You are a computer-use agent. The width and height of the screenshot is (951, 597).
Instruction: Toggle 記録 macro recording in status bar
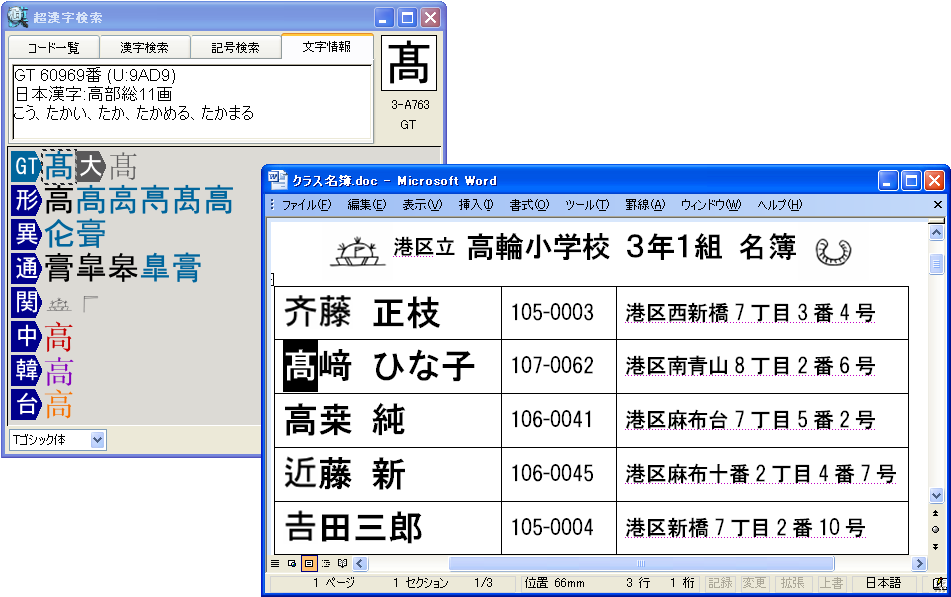[720, 583]
